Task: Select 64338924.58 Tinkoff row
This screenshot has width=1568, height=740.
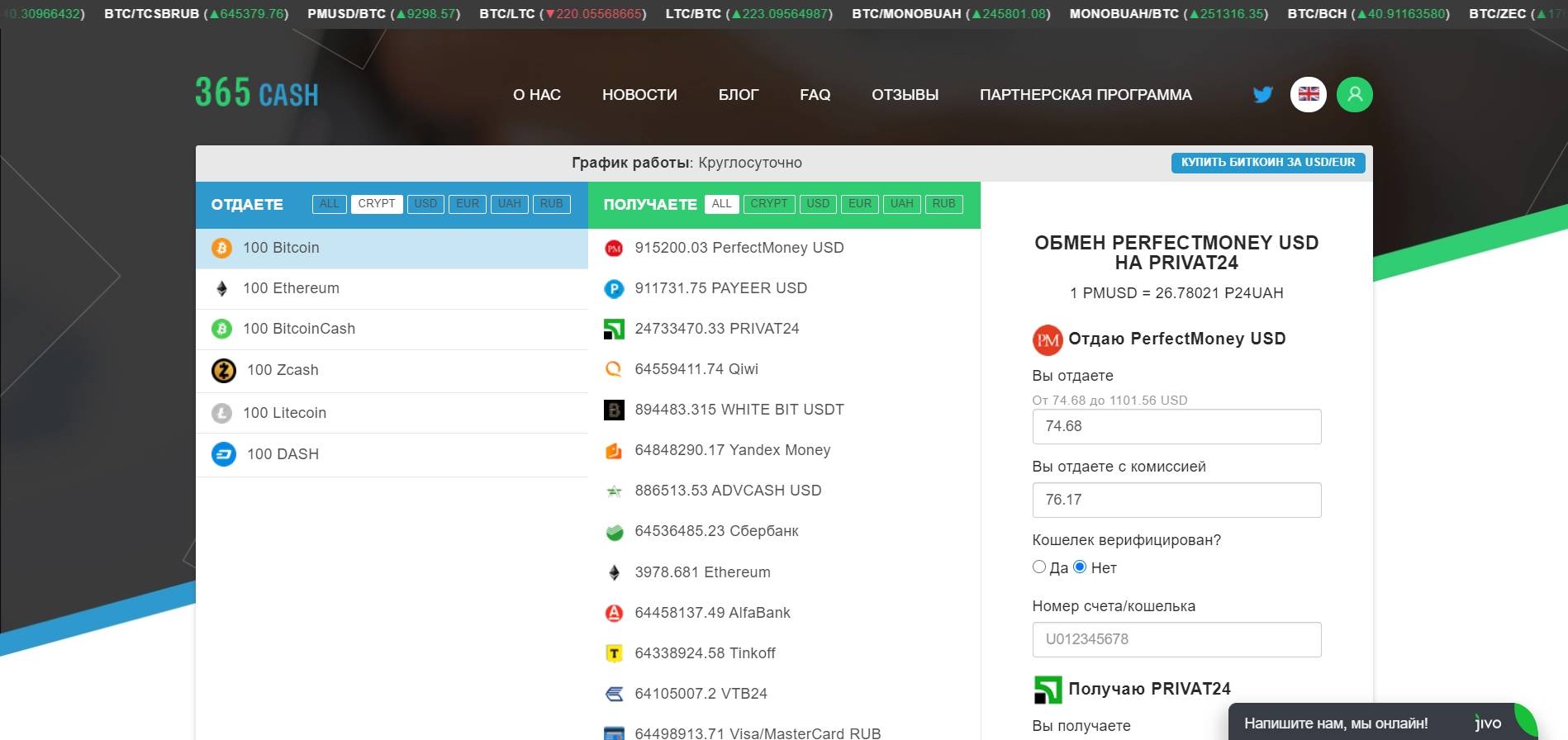Action: point(784,653)
